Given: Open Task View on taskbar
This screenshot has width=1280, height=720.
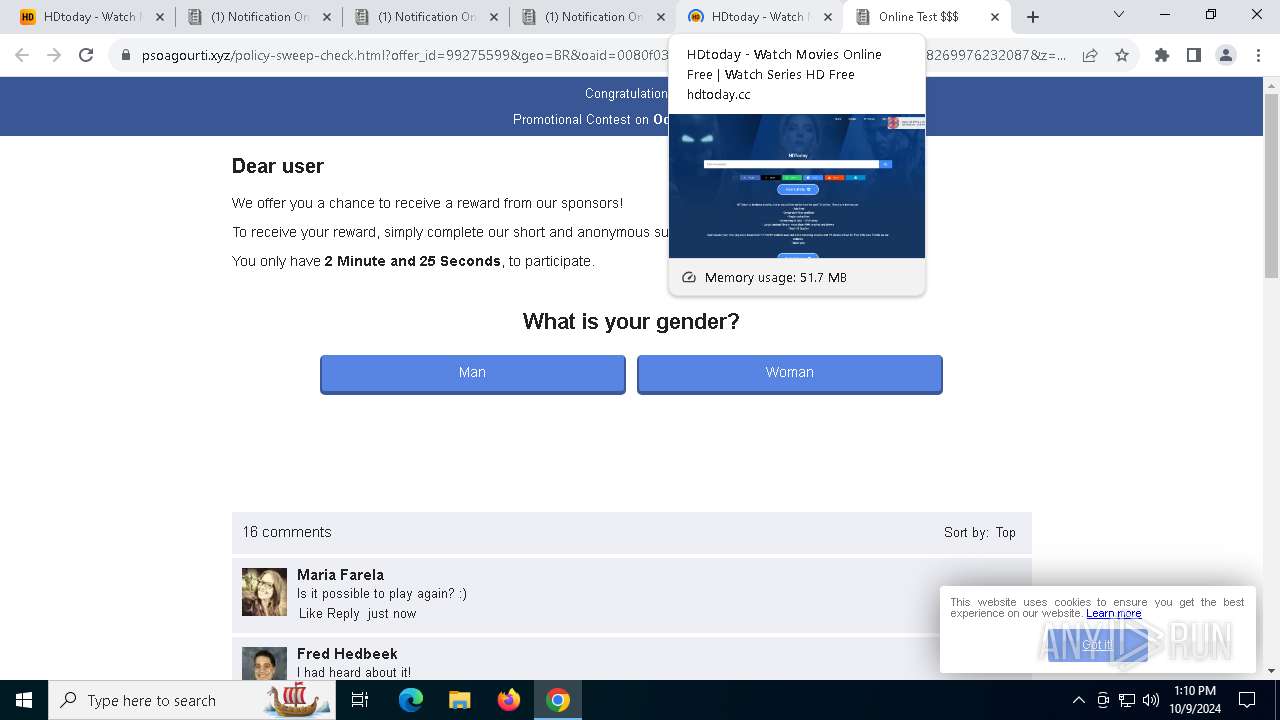Looking at the screenshot, I should 360,700.
